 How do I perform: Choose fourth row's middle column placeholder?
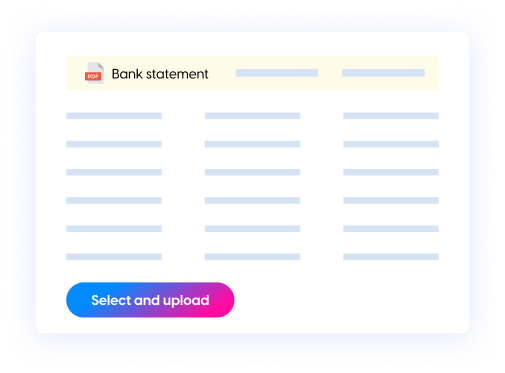(252, 200)
